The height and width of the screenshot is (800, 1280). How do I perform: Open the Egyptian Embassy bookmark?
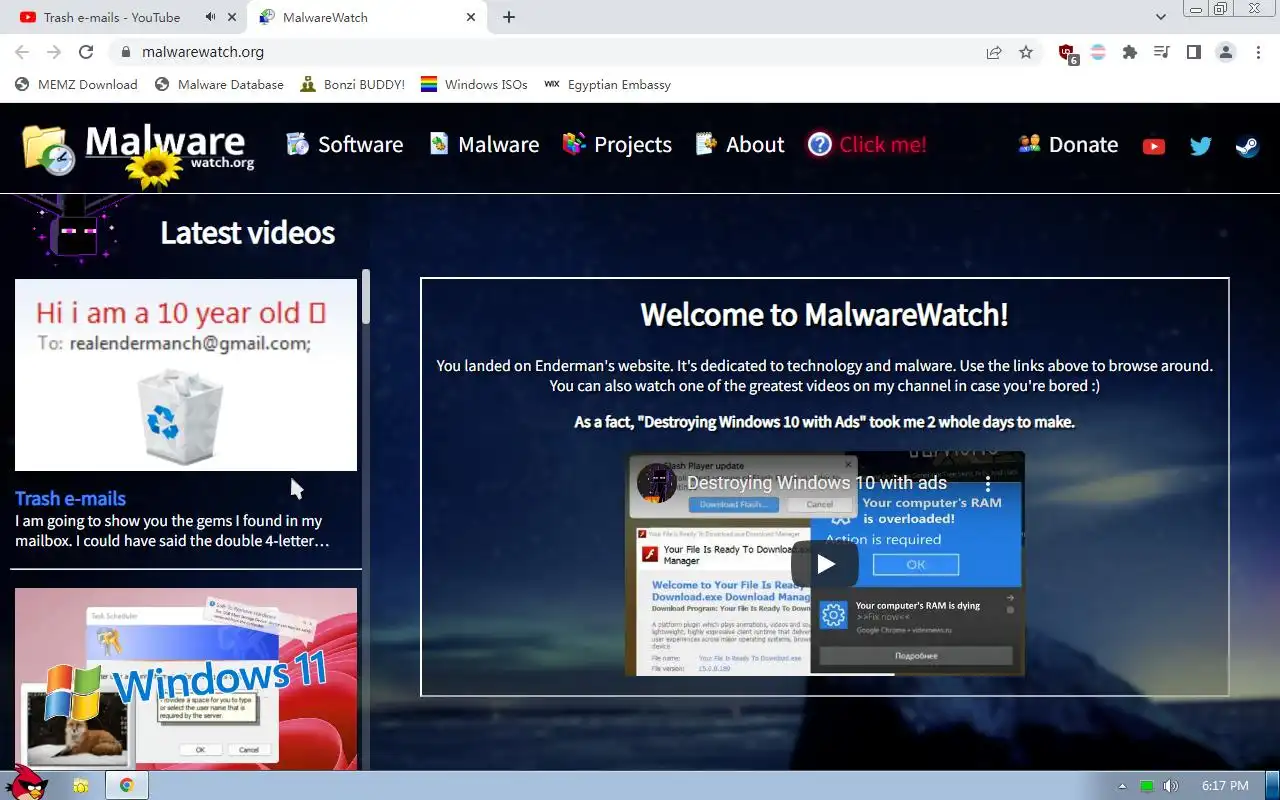(607, 85)
